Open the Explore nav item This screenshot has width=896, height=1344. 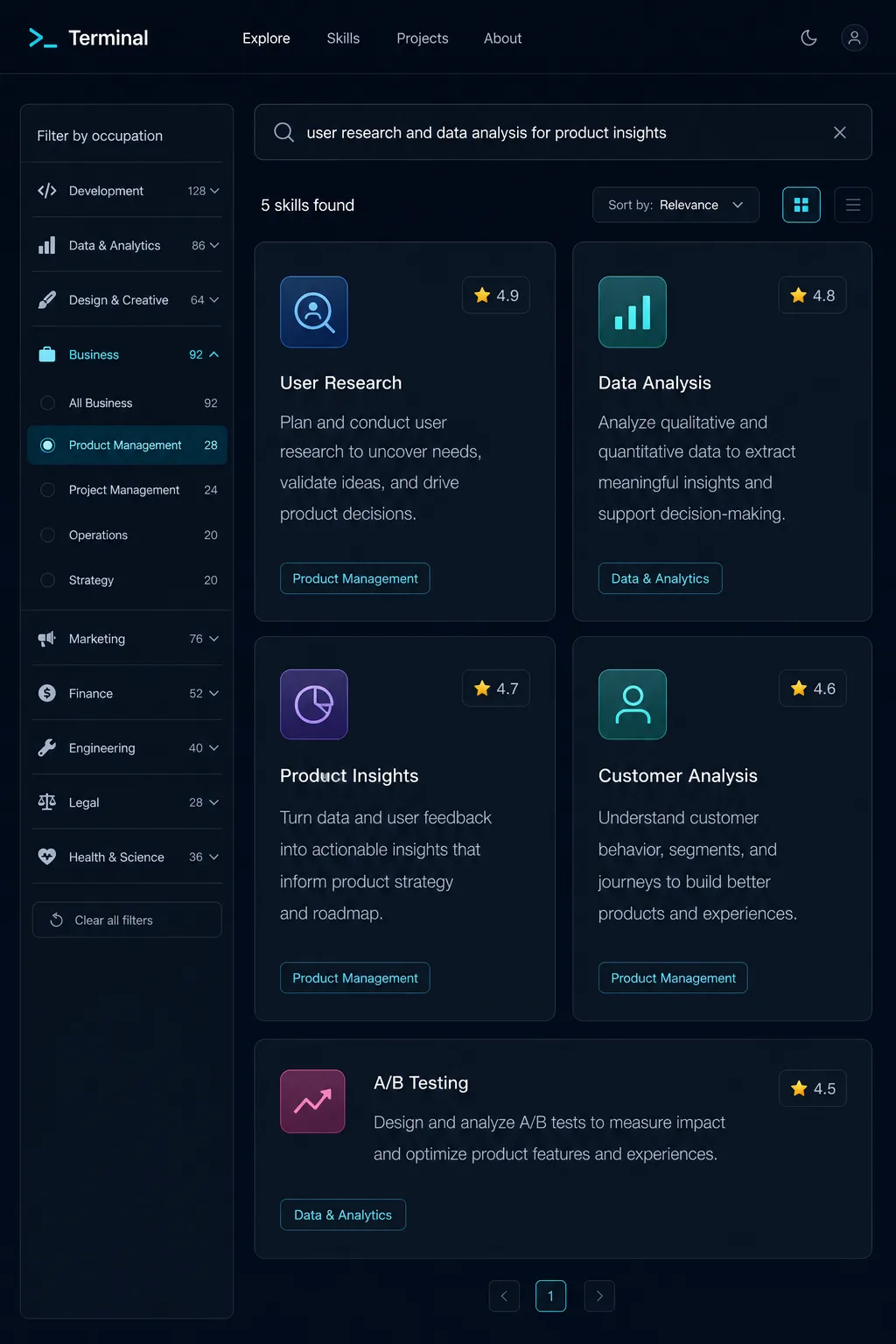coord(266,38)
